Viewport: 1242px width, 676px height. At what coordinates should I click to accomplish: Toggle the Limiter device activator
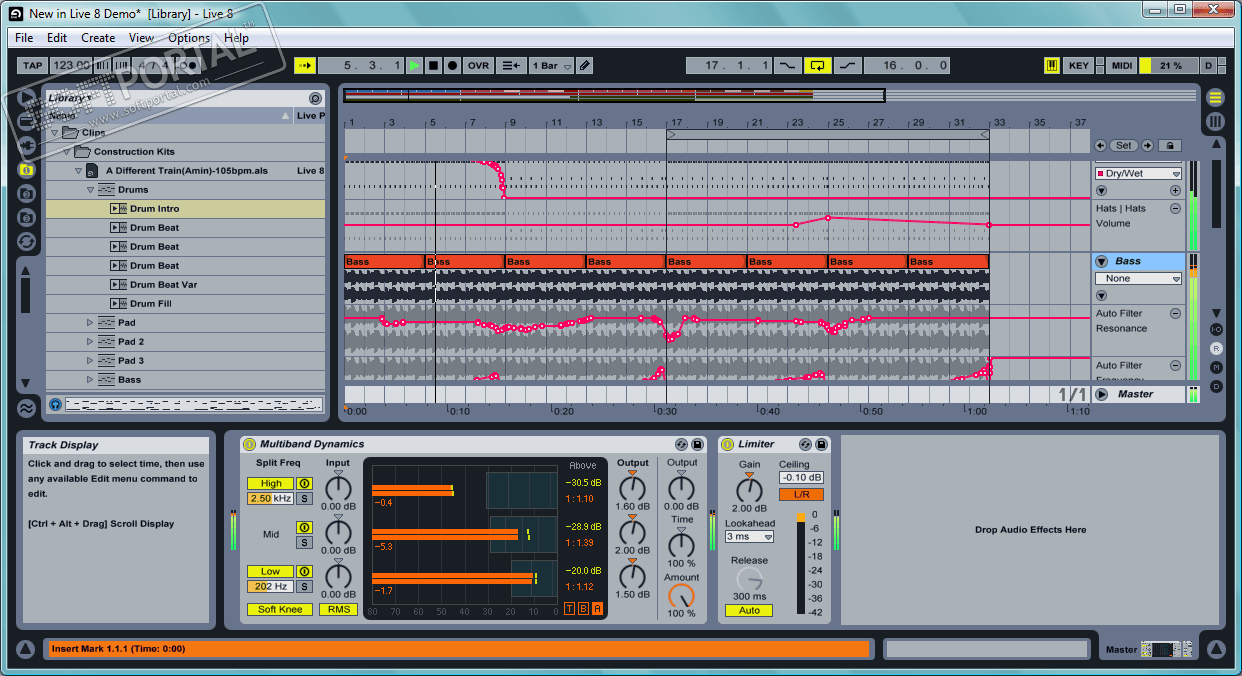coord(727,444)
